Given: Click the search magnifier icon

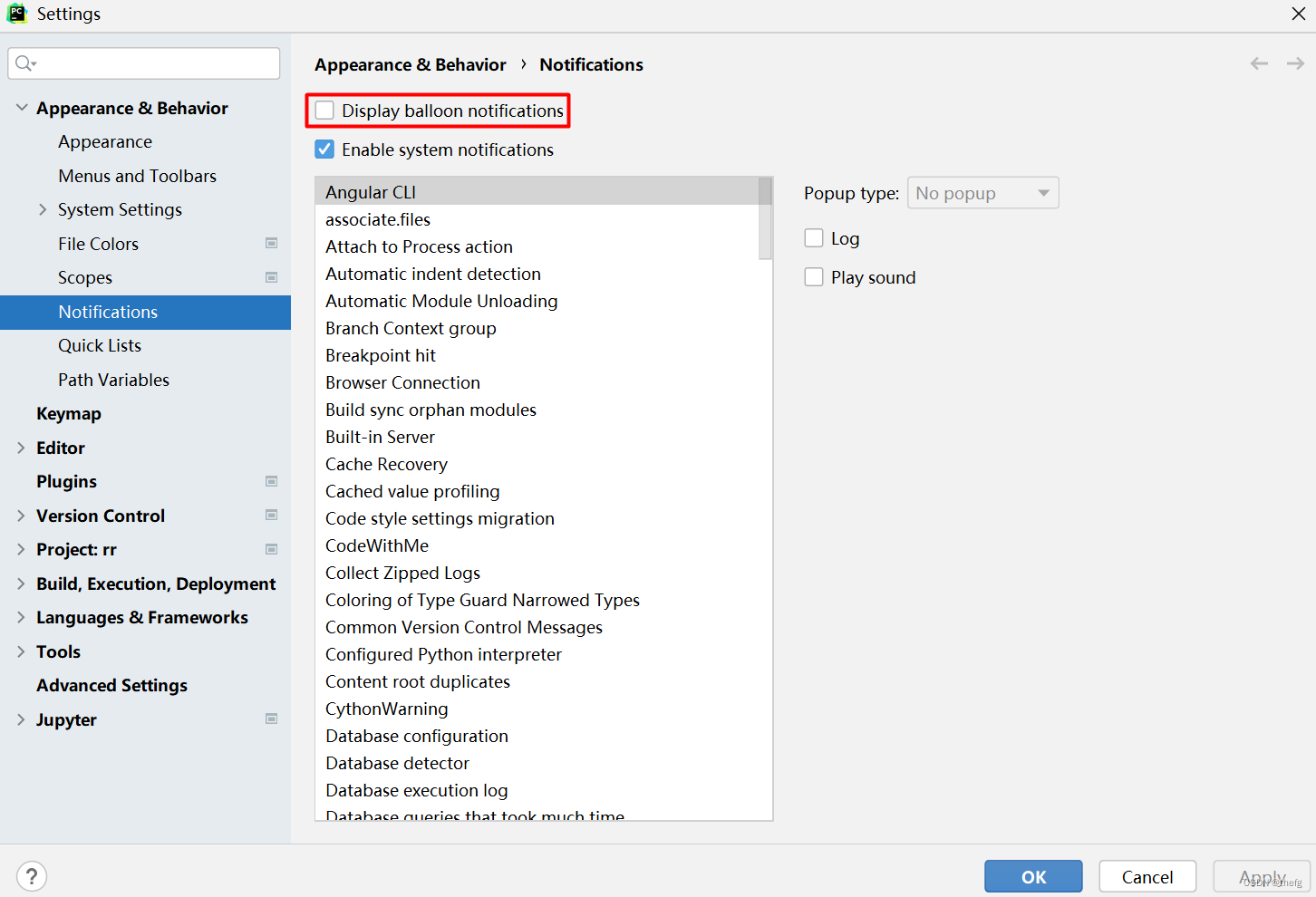Looking at the screenshot, I should tap(24, 63).
